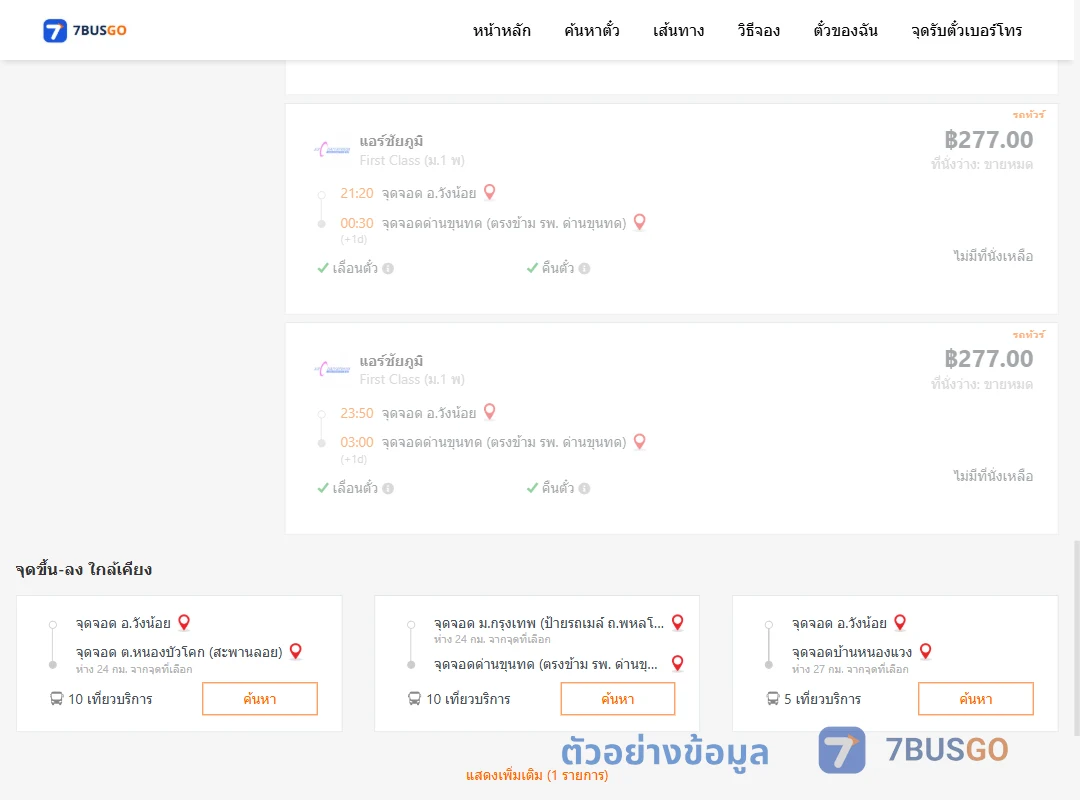The width and height of the screenshot is (1080, 800).
Task: Click map pin next to 21:20 จุดจอด อ.วังน้อย
Action: 490,192
